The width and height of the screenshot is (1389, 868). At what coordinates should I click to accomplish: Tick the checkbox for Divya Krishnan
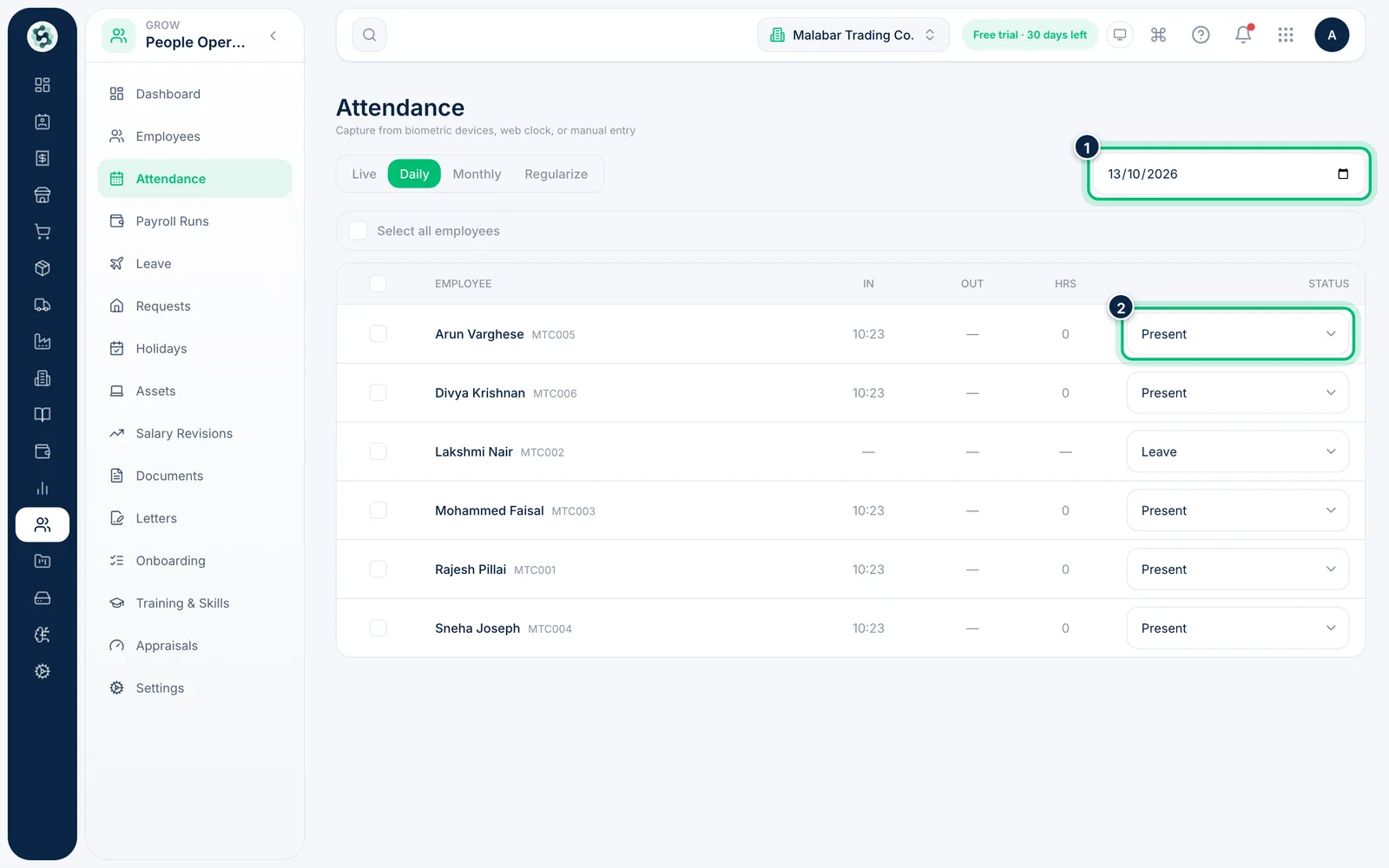(378, 393)
